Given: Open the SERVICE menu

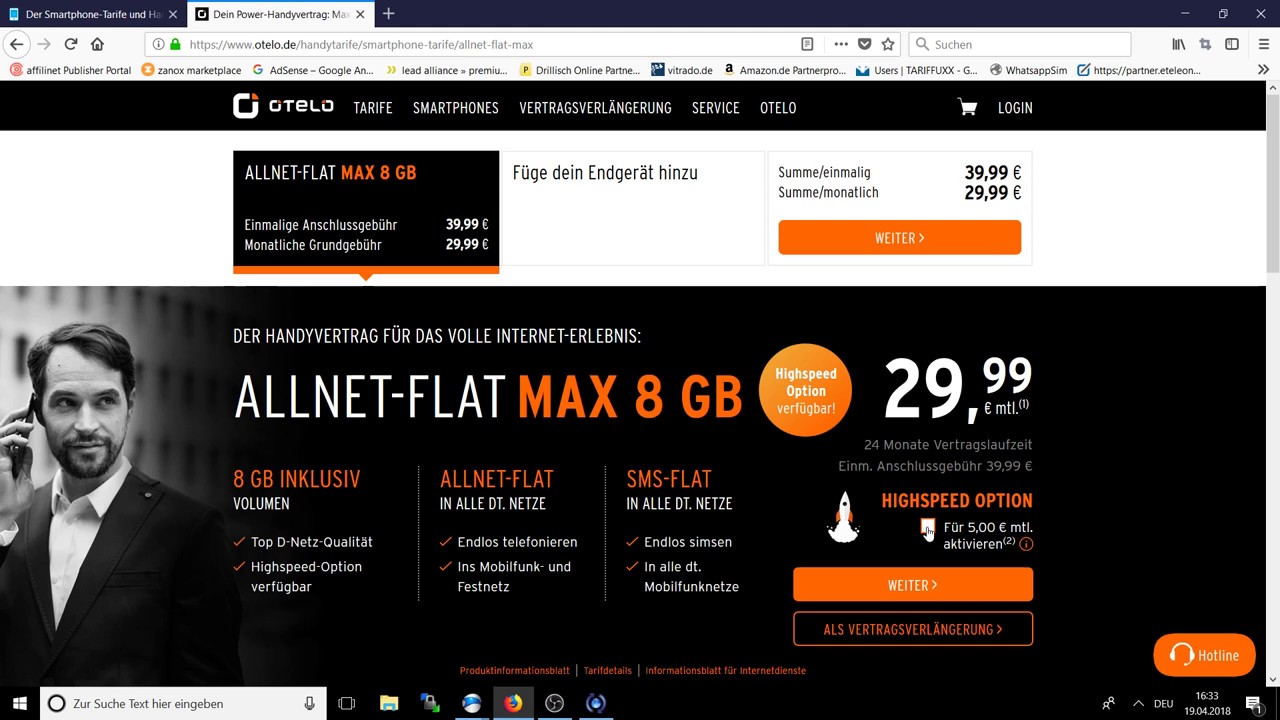Looking at the screenshot, I should point(716,108).
